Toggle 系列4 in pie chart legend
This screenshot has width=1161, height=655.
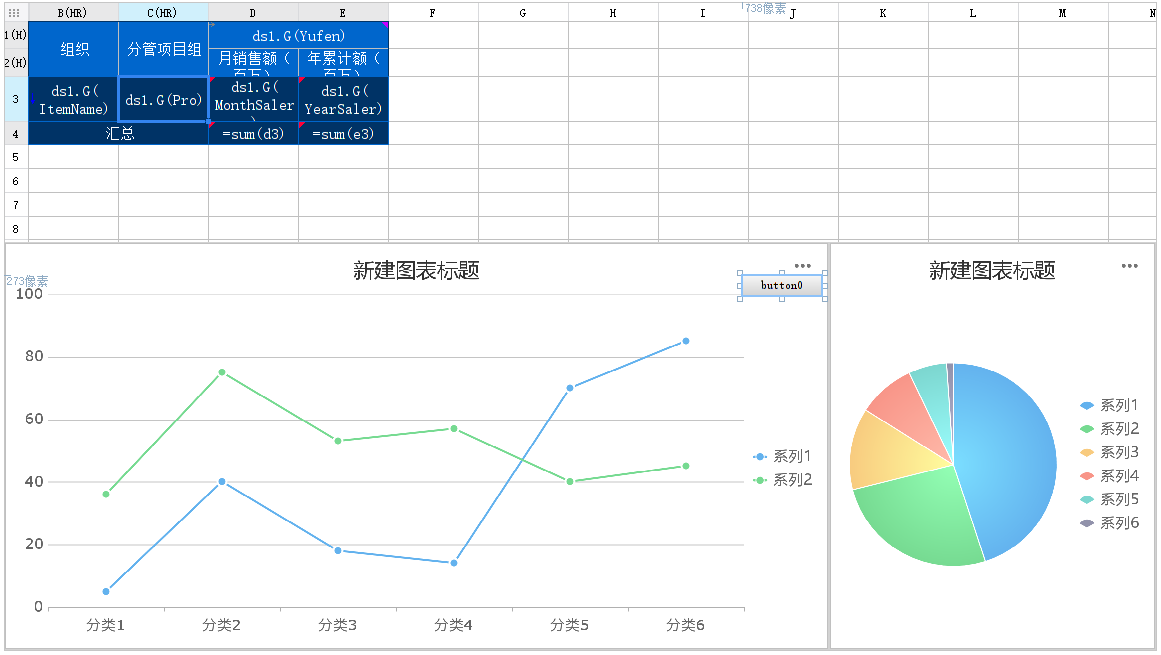(x=1109, y=476)
